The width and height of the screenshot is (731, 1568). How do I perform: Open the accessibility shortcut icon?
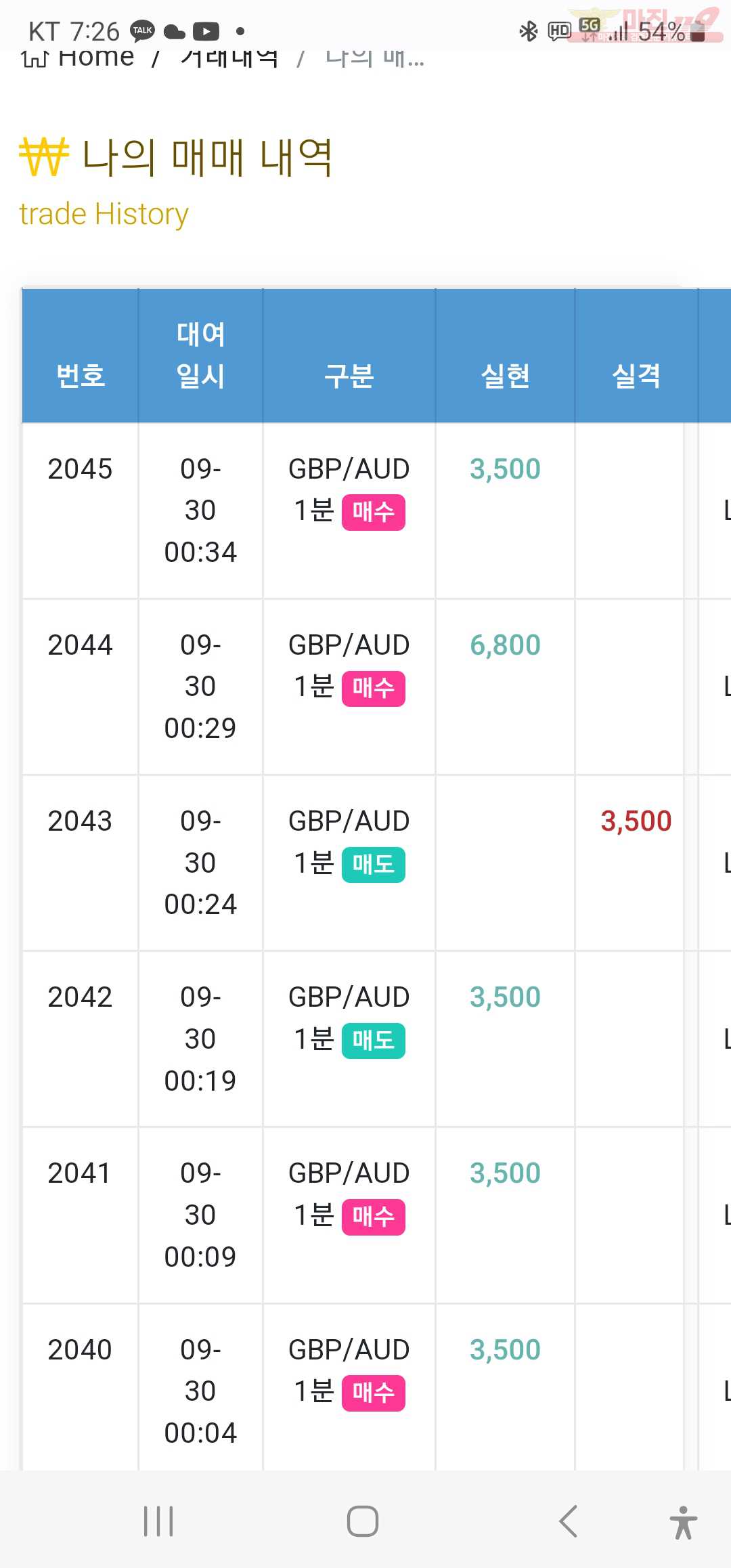pos(684,1522)
